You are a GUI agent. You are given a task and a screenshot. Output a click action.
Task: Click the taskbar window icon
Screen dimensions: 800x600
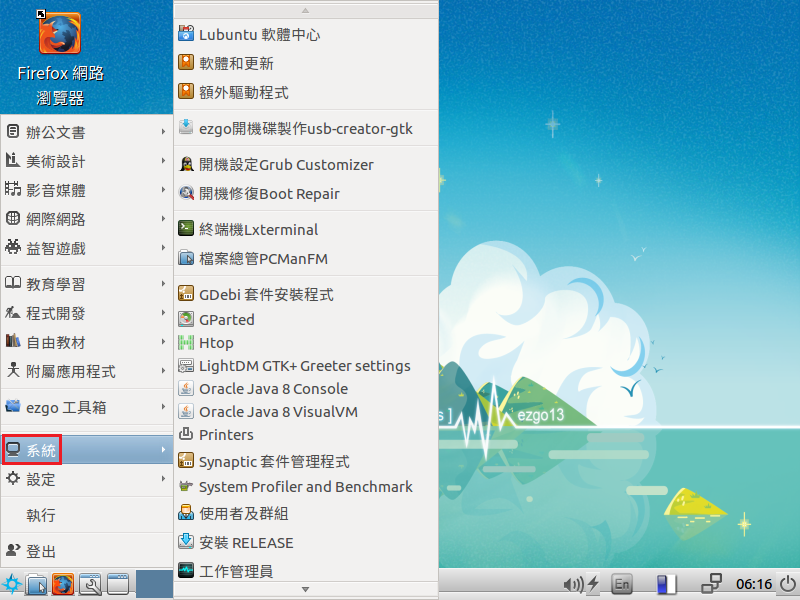118,584
